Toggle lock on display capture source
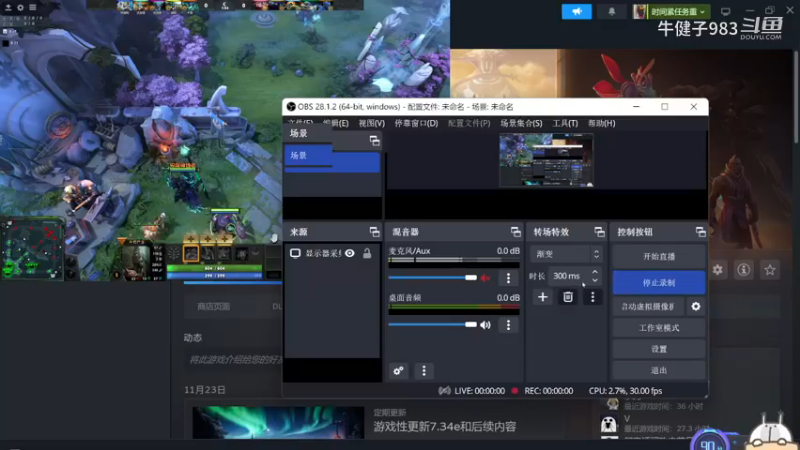The width and height of the screenshot is (800, 450). [367, 253]
